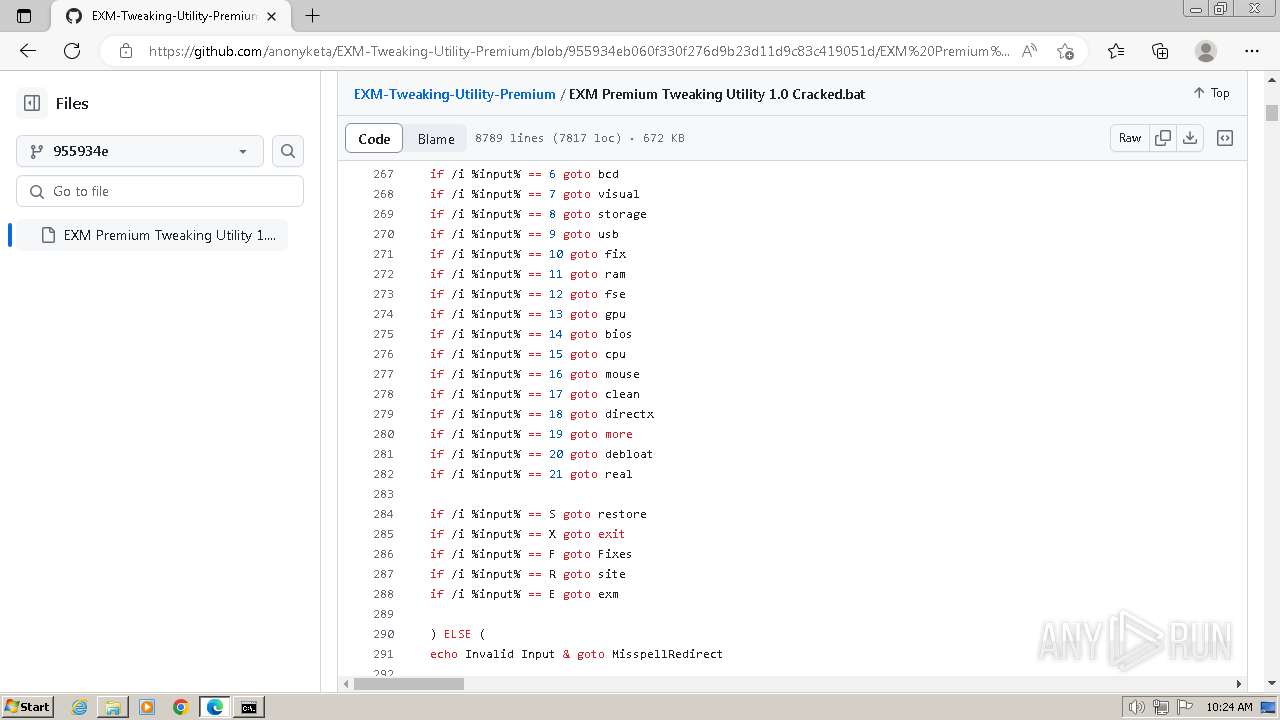View site information lock icon
1280x720 pixels.
[x=125, y=51]
